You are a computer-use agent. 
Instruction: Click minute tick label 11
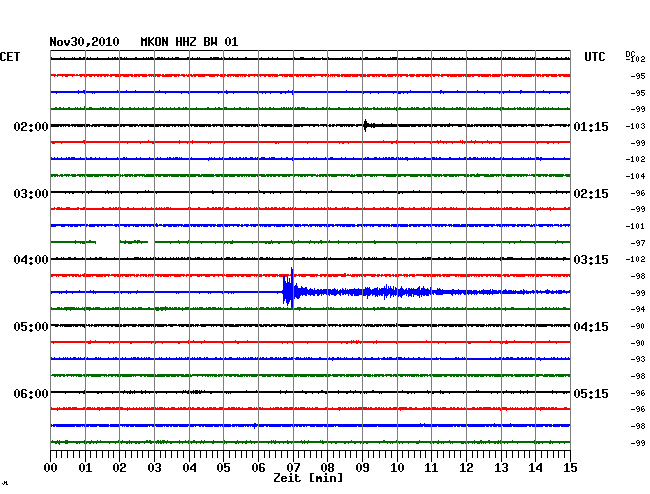[x=431, y=468]
